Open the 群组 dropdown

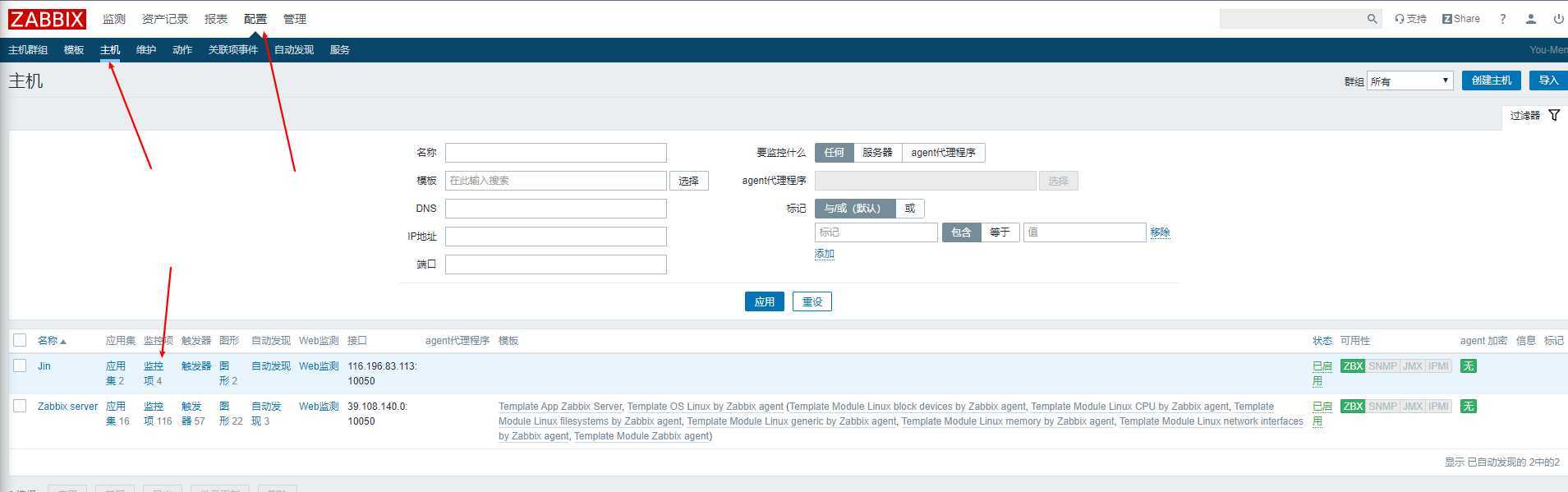1410,80
